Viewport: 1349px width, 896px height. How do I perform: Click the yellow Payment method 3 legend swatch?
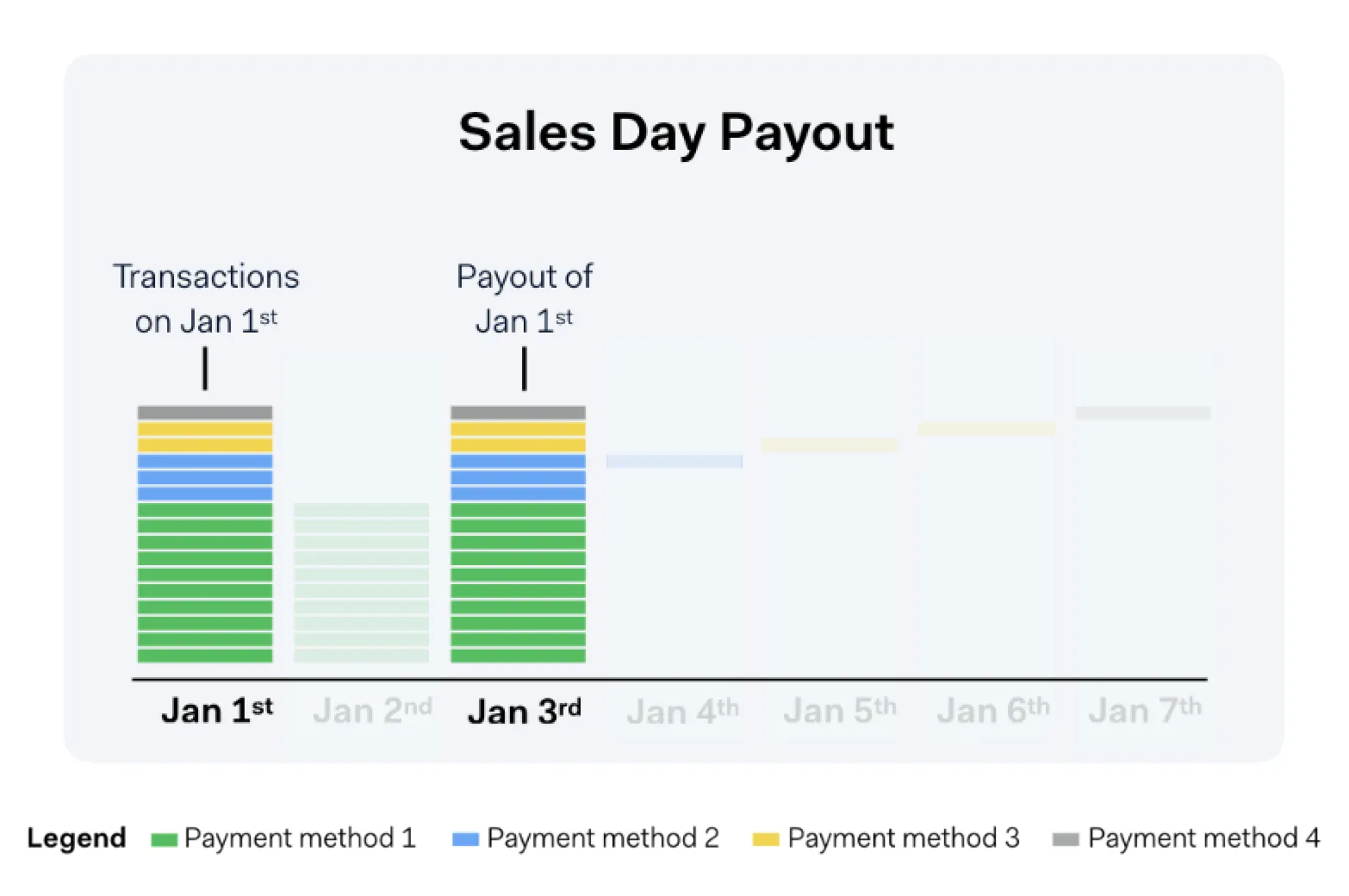pos(765,840)
